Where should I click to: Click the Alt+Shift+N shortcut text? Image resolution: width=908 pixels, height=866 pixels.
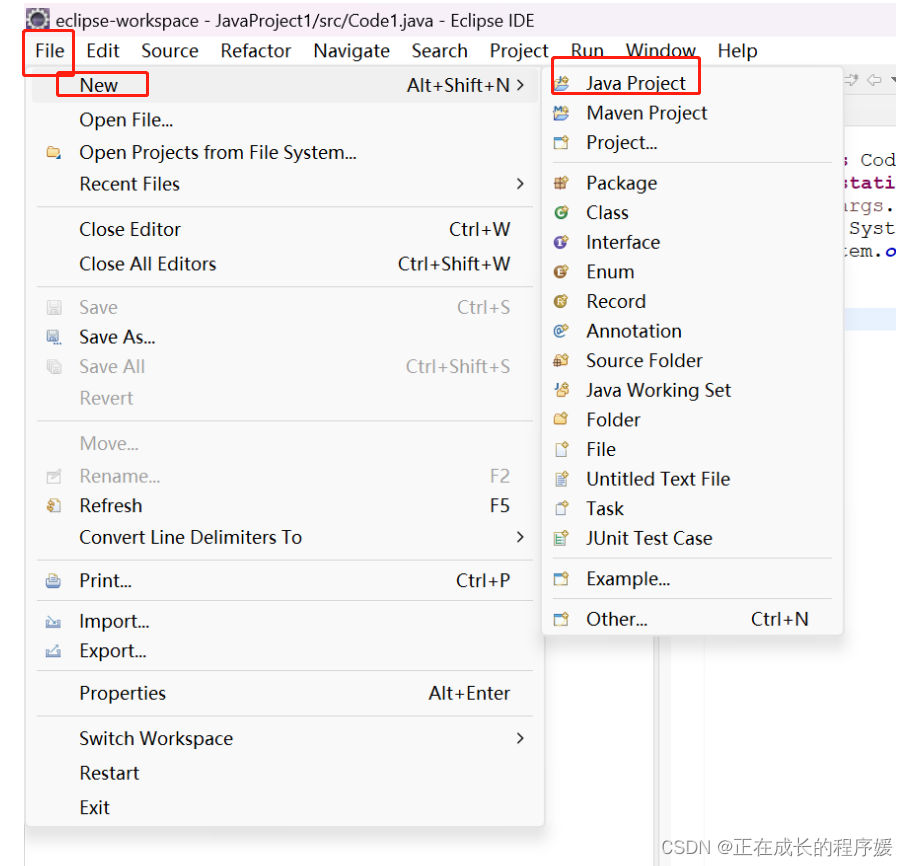click(458, 85)
